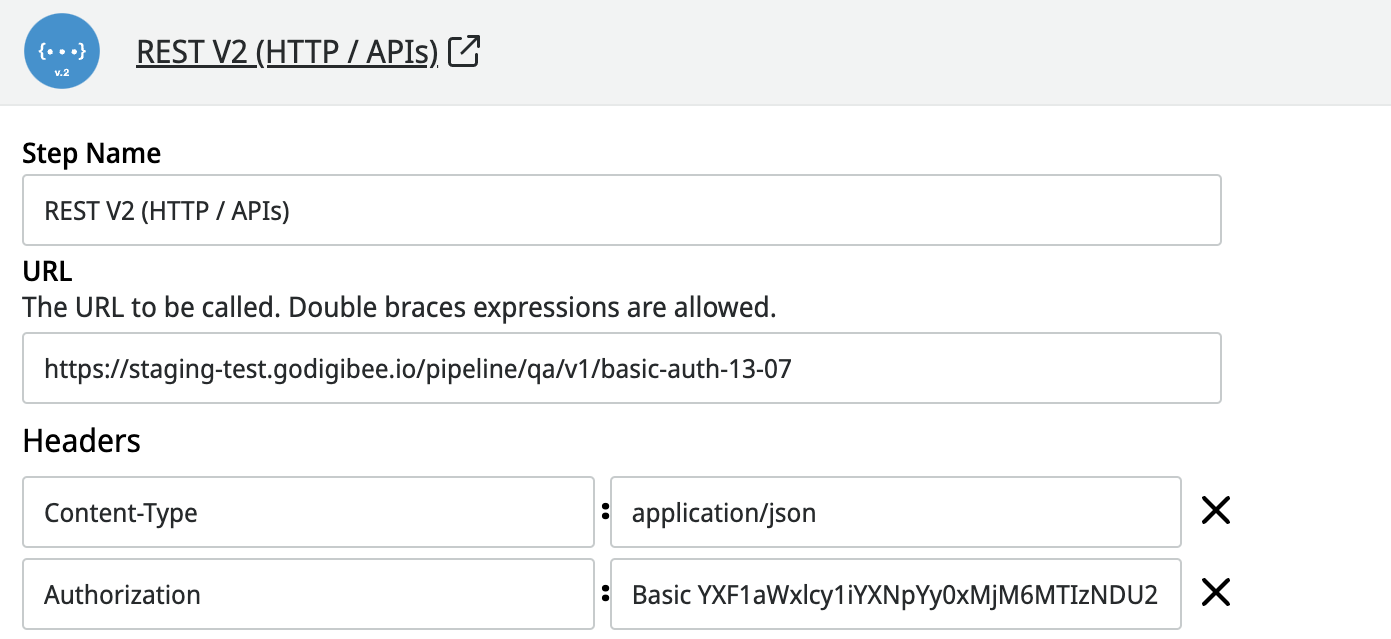This screenshot has width=1391, height=639.
Task: Remove the Content-Type header row
Action: point(1215,512)
